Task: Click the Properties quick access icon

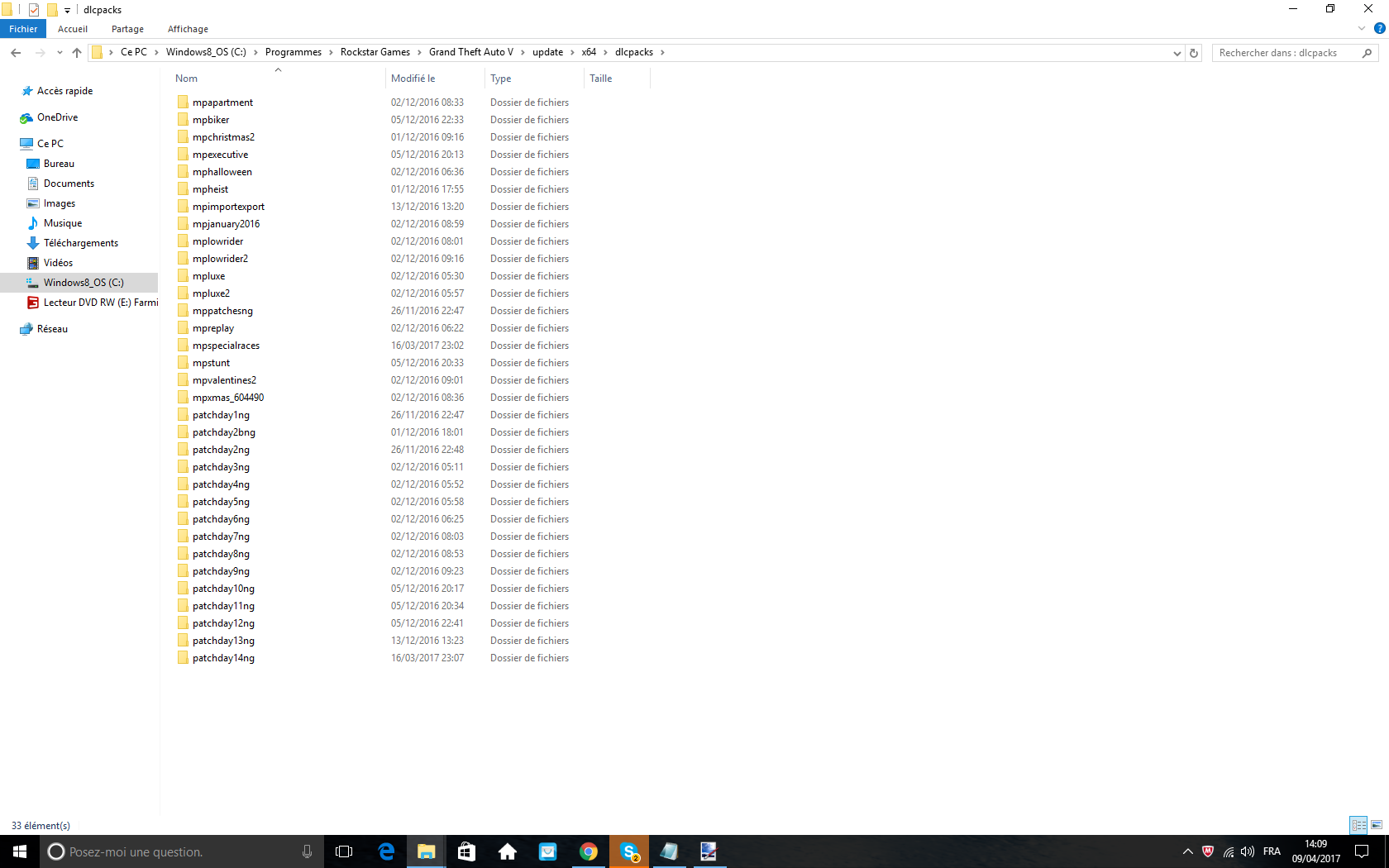Action: pyautogui.click(x=34, y=10)
